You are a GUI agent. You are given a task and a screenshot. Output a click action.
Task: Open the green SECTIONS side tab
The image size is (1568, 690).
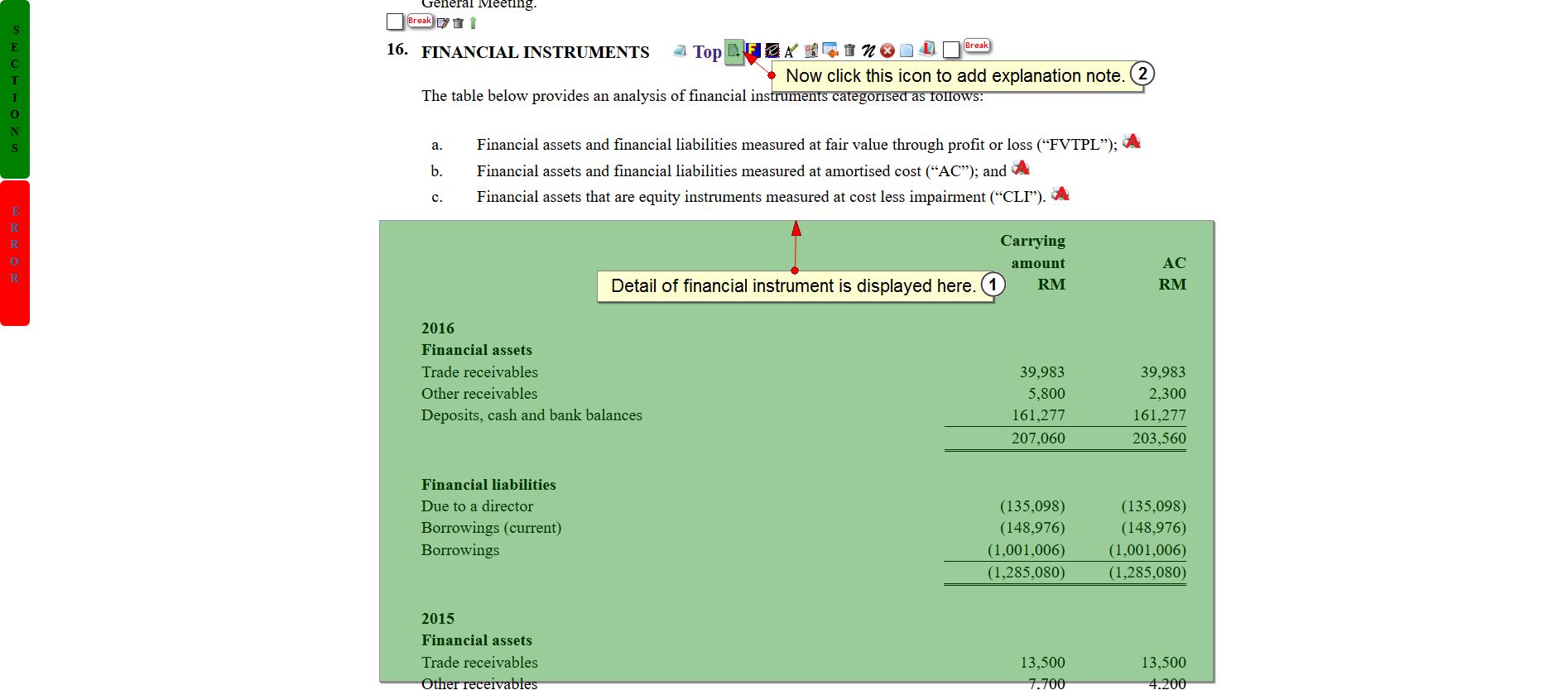15,89
